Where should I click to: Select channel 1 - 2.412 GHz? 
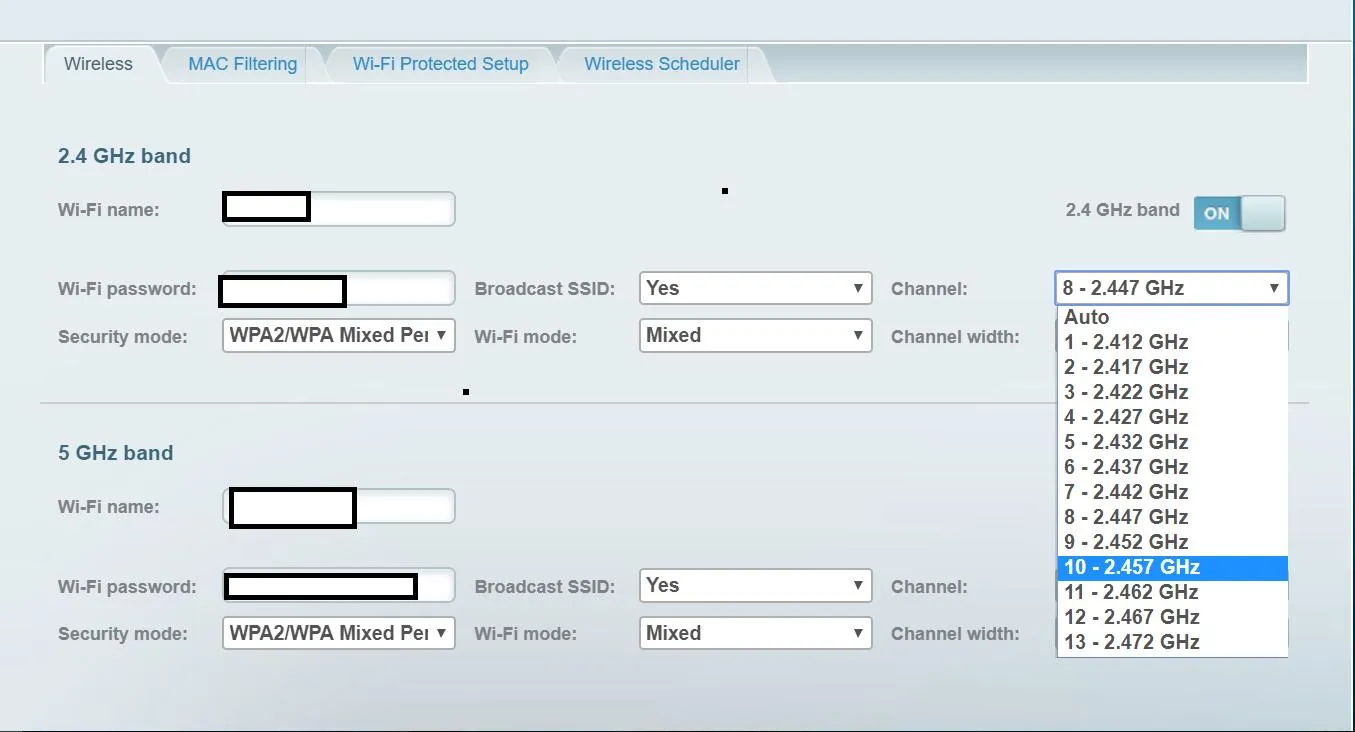pyautogui.click(x=1172, y=342)
